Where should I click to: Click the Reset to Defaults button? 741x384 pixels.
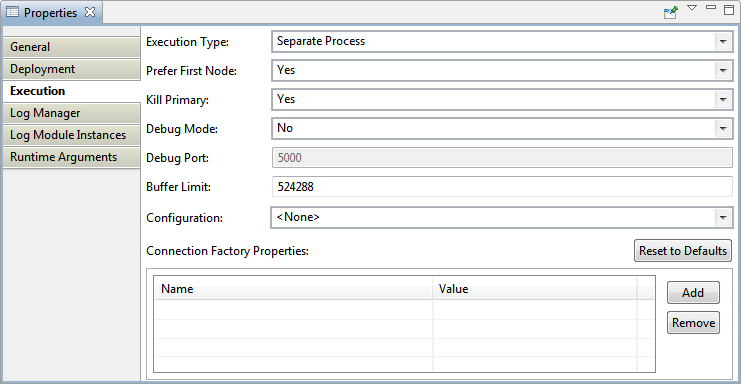pos(683,251)
